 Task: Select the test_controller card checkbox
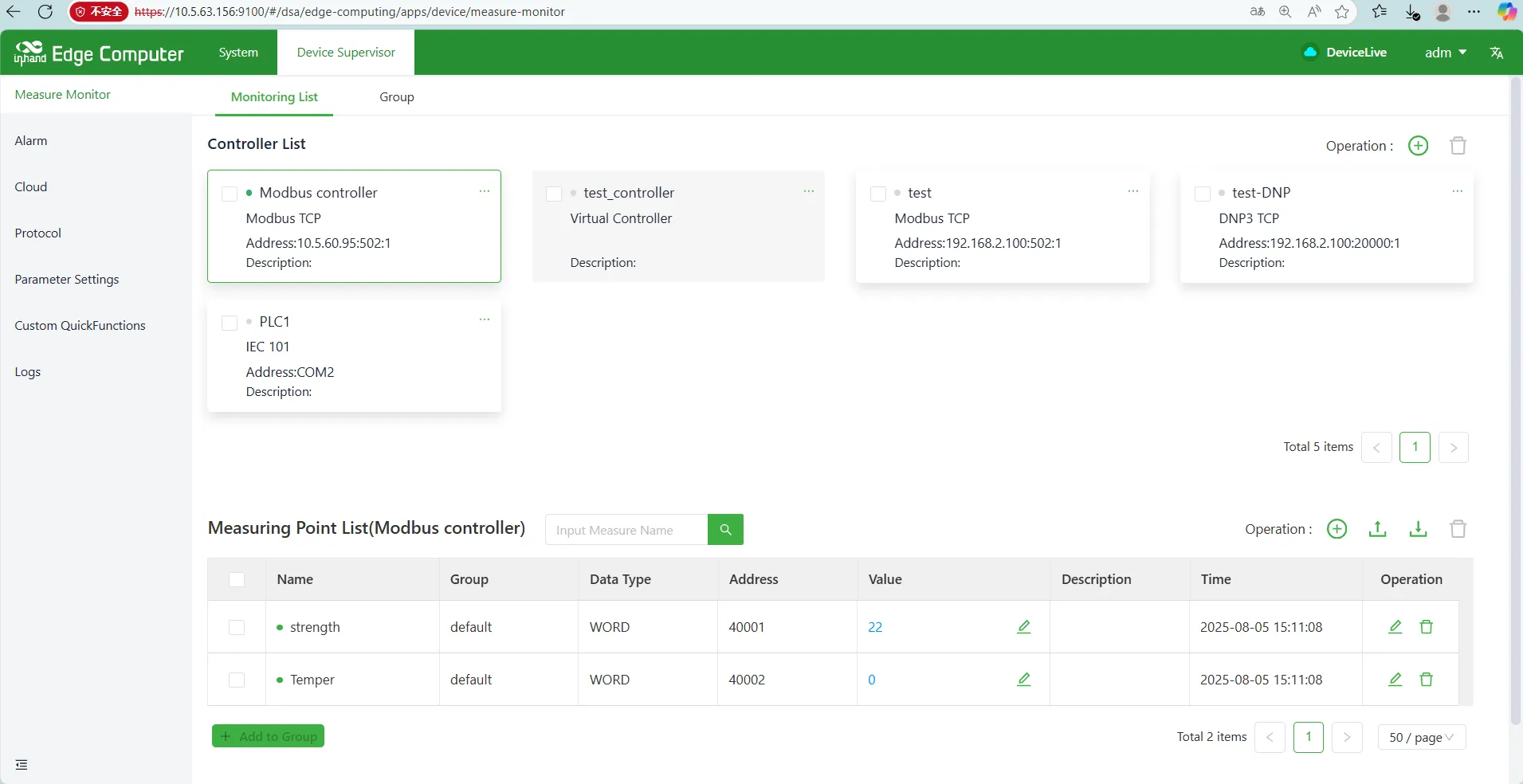(554, 194)
